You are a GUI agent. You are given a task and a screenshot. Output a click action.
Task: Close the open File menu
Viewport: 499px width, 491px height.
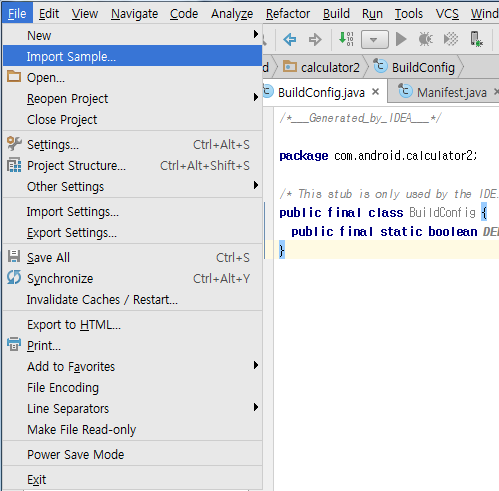coord(17,14)
